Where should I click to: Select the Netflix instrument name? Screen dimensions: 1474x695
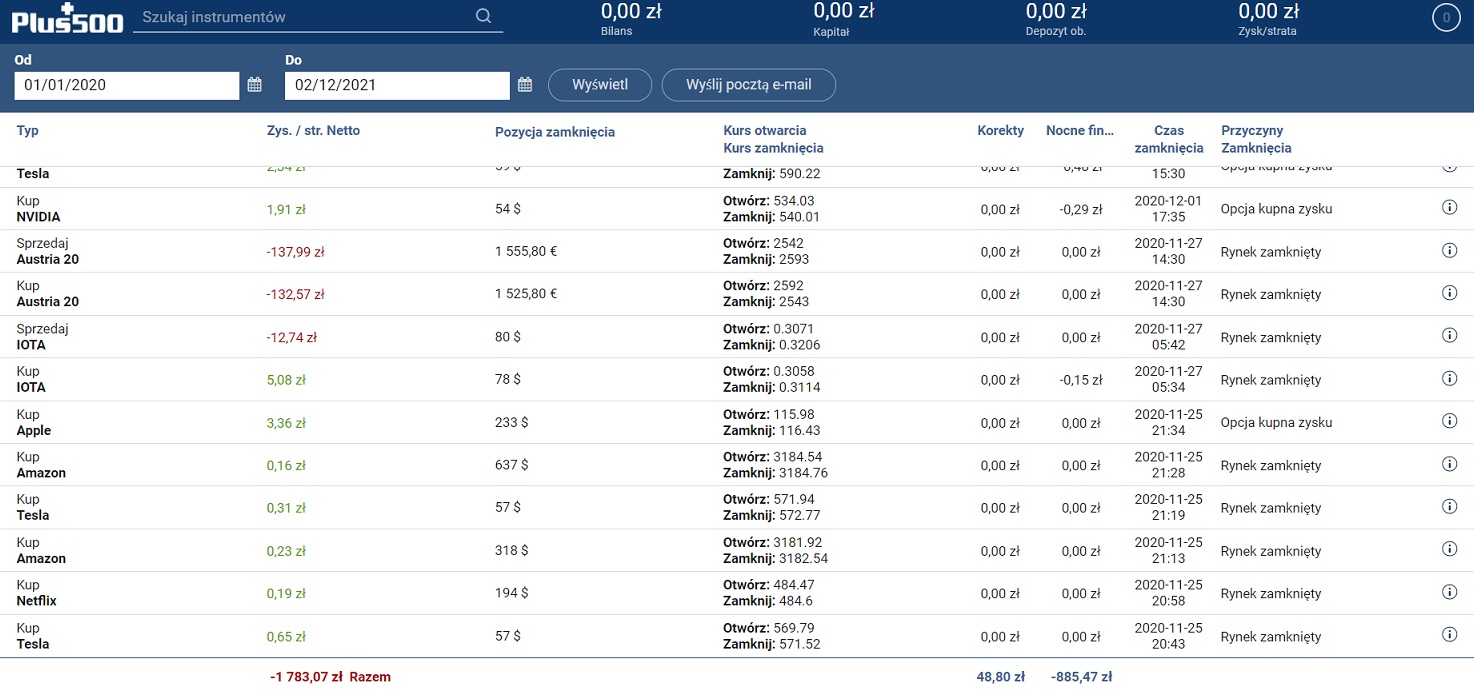click(x=37, y=601)
